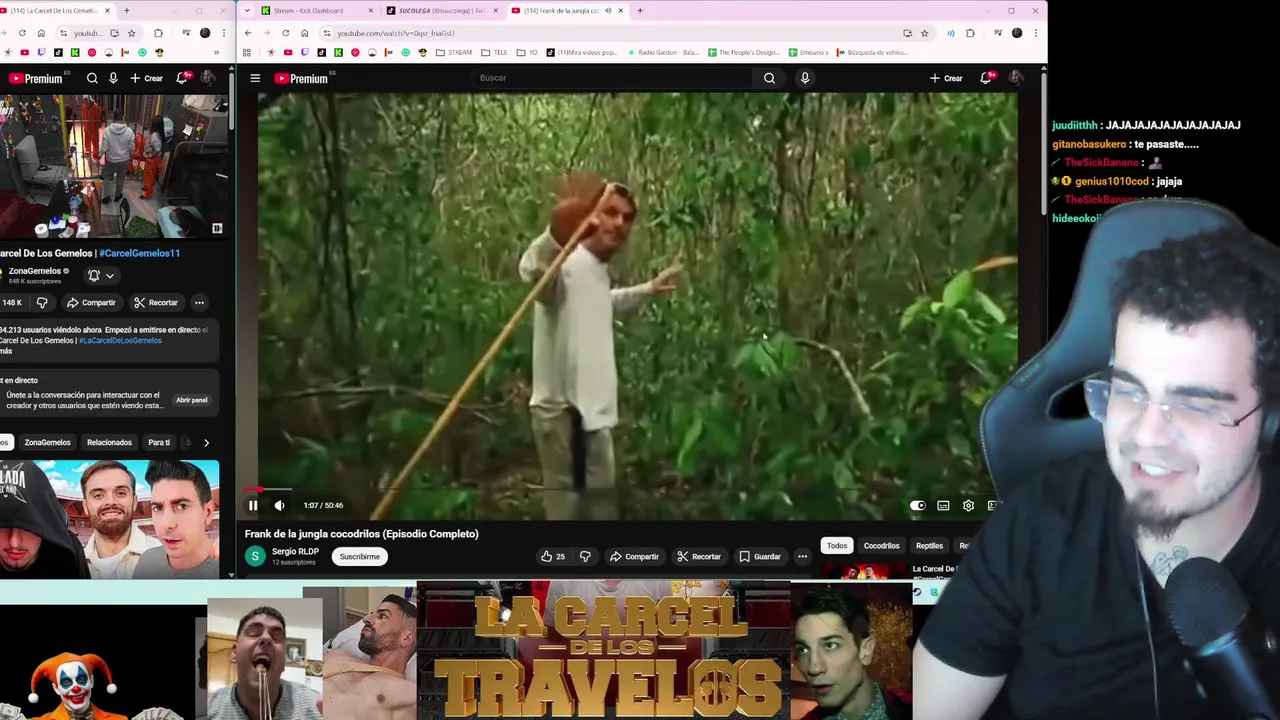Subscribe to Sergio RLDP with Suscribirme
Image resolution: width=1280 pixels, height=720 pixels.
coord(359,556)
